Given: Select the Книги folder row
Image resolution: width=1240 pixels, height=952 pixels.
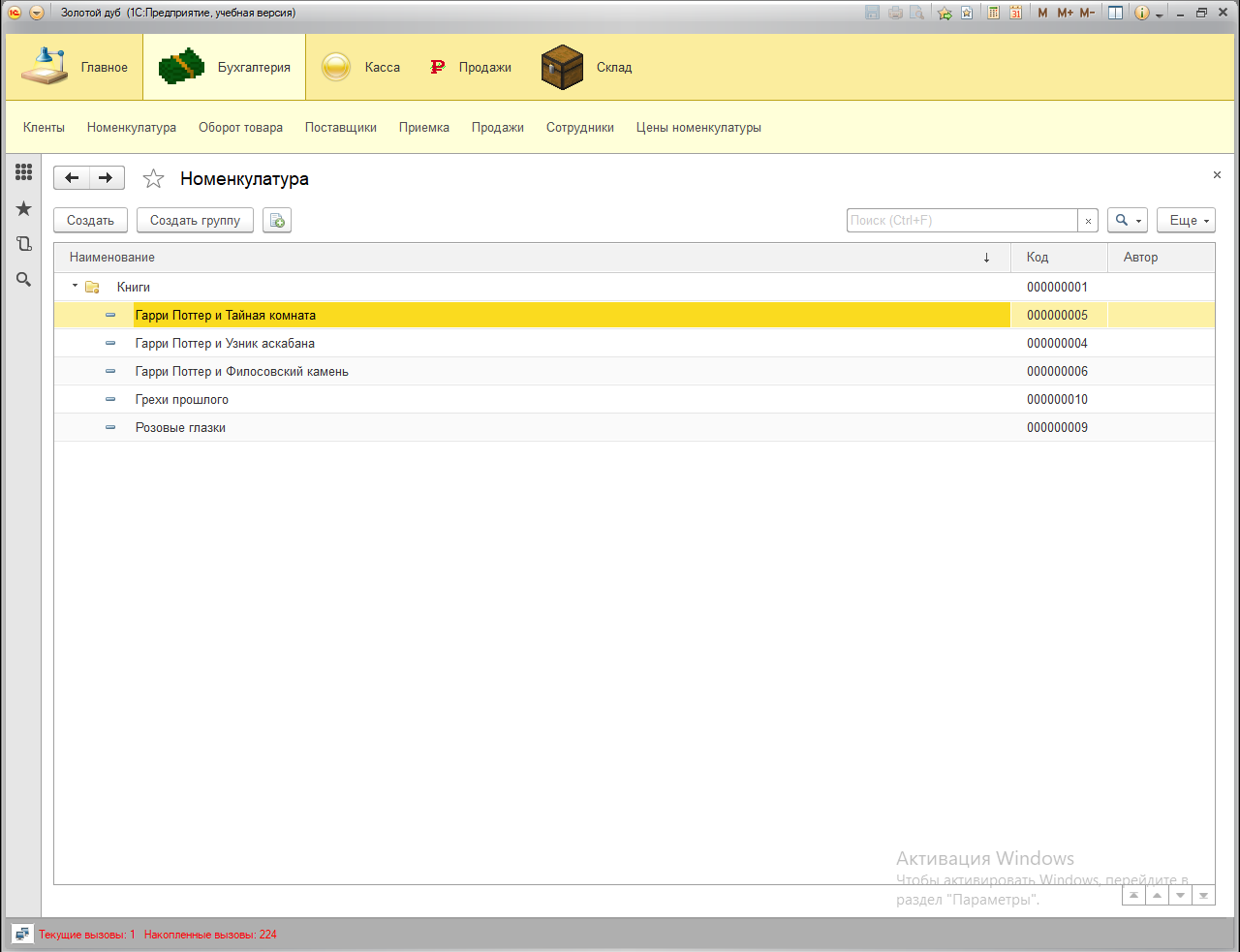Looking at the screenshot, I should click(x=635, y=287).
